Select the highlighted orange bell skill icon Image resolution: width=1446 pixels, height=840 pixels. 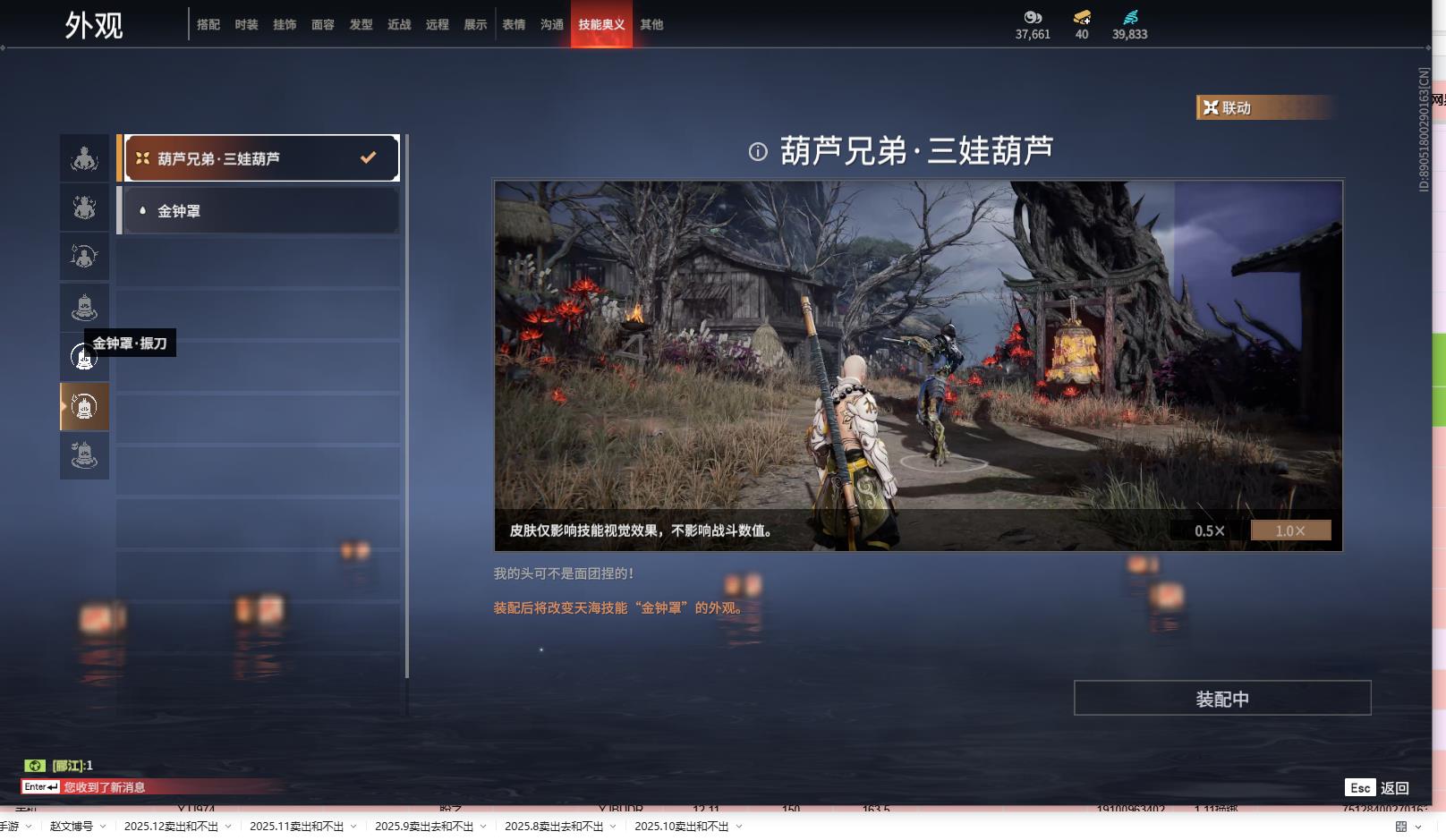84,407
